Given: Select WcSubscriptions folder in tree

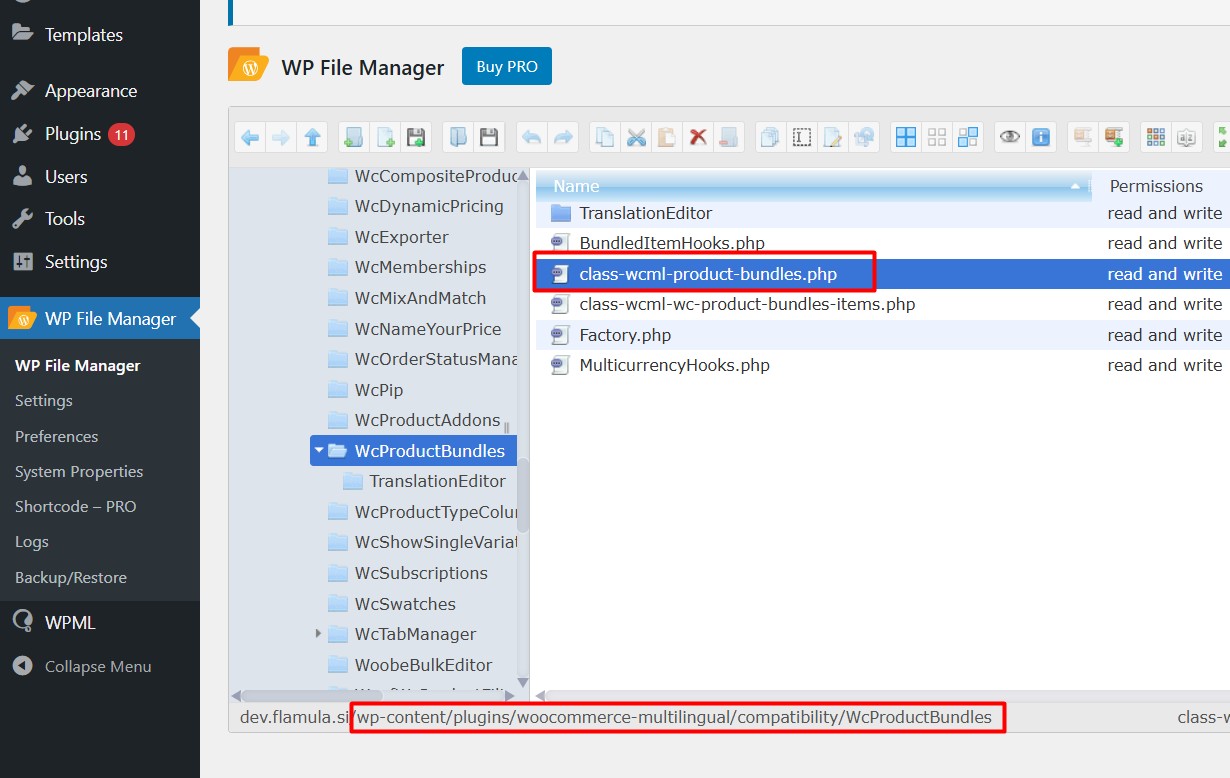Looking at the screenshot, I should click(421, 573).
